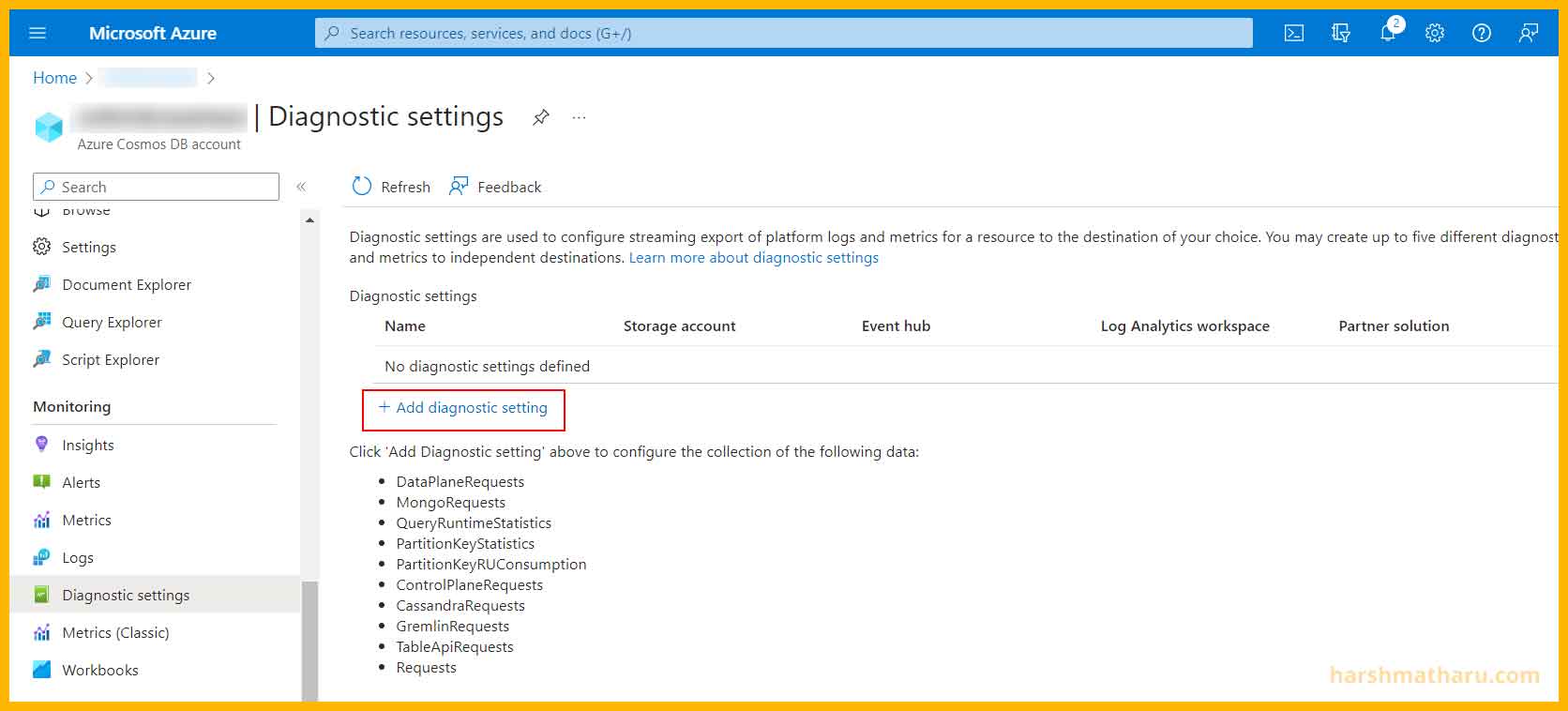Click PartitionKeyRUConsumption list item

point(491,564)
